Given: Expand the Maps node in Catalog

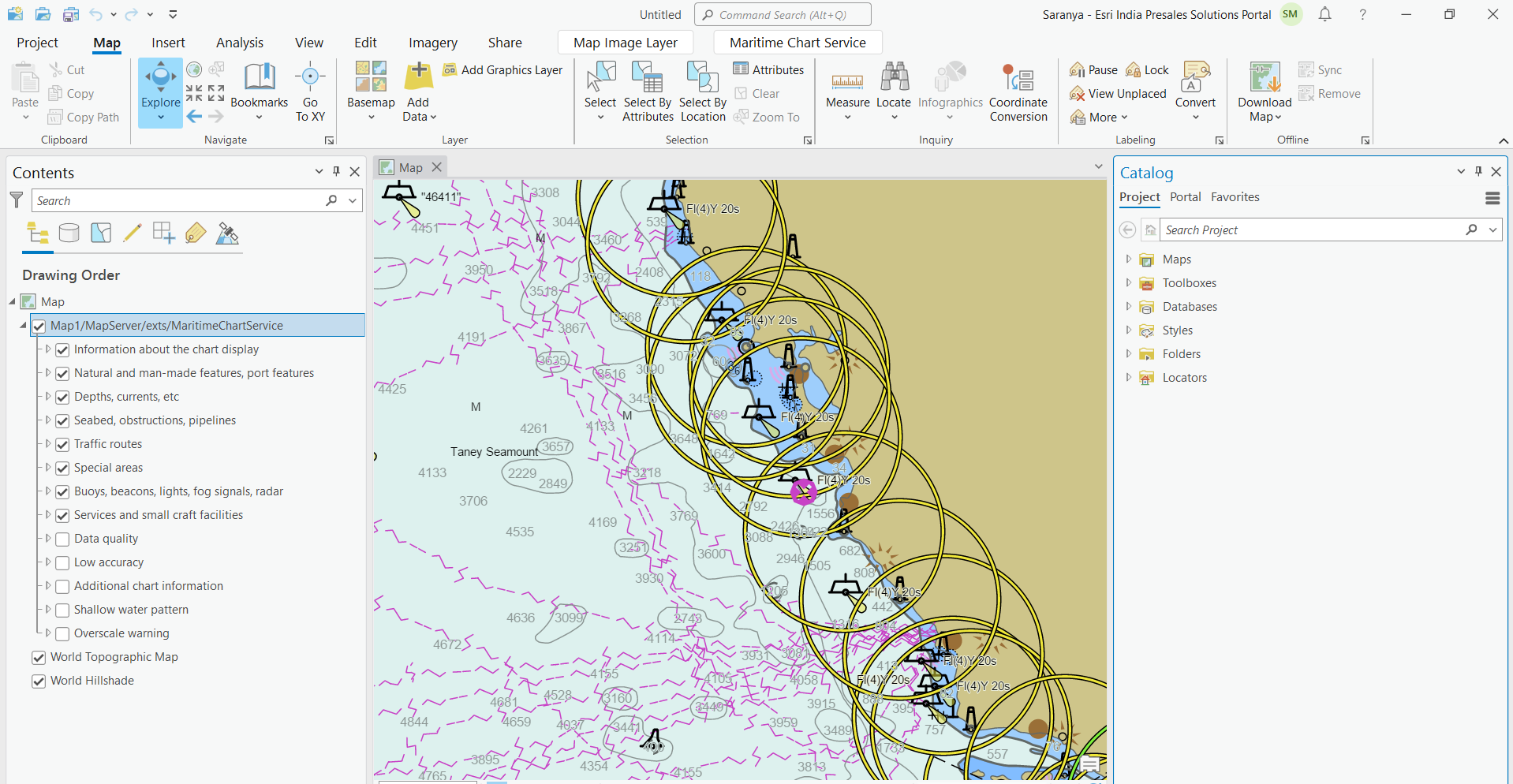Looking at the screenshot, I should click(x=1128, y=259).
